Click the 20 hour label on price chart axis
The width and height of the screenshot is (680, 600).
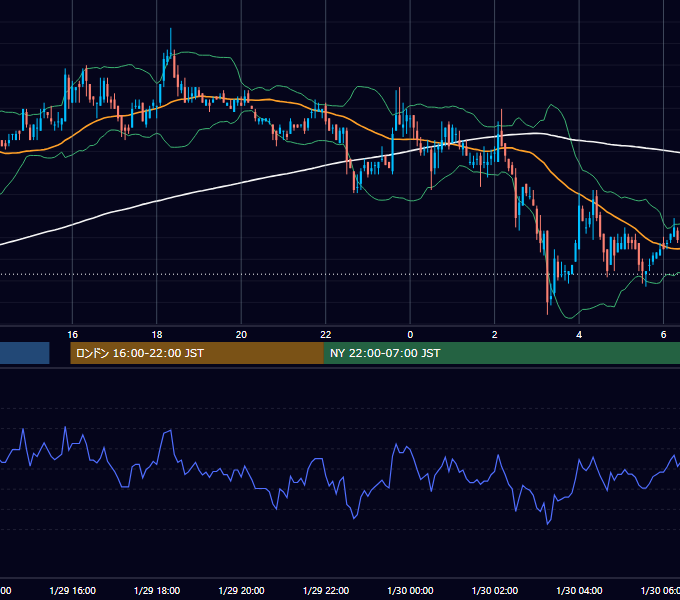pos(241,335)
